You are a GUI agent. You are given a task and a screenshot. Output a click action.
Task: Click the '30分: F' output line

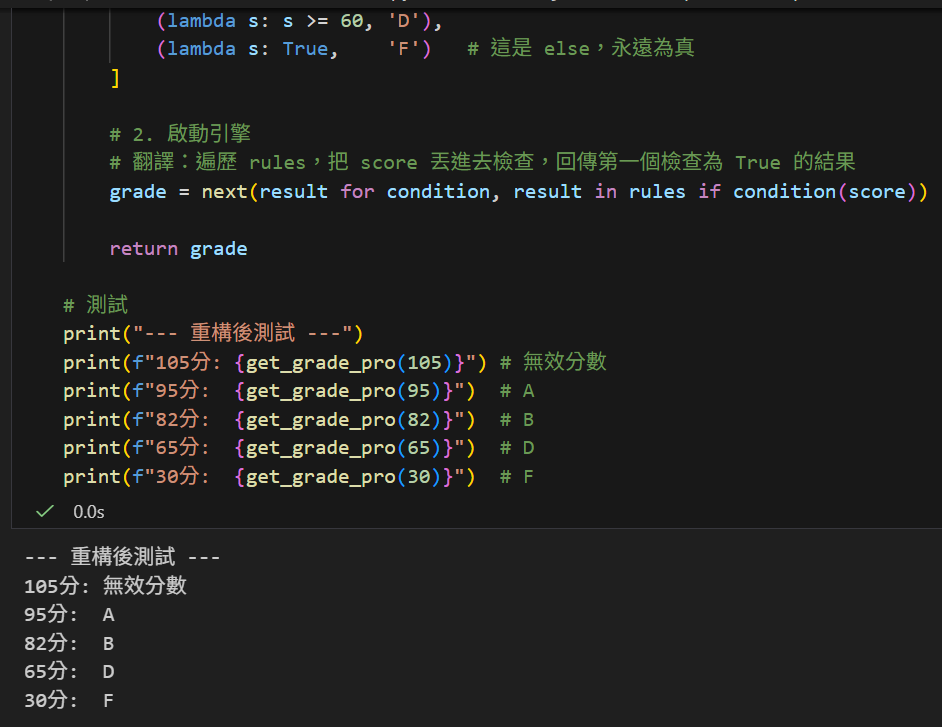point(69,701)
